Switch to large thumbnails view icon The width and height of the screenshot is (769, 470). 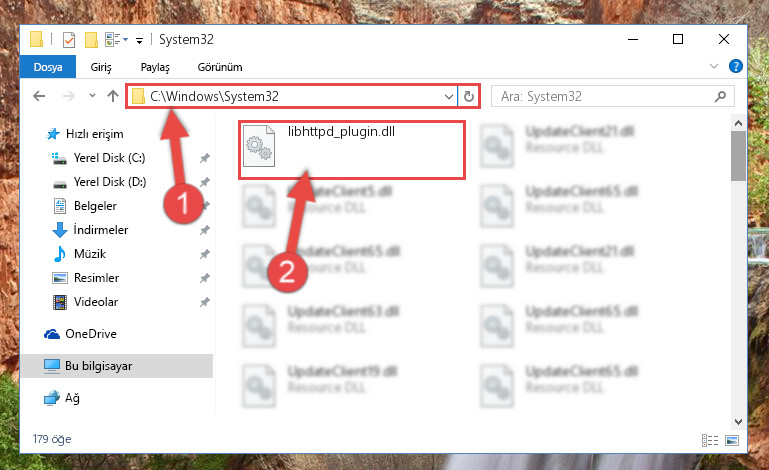click(732, 440)
